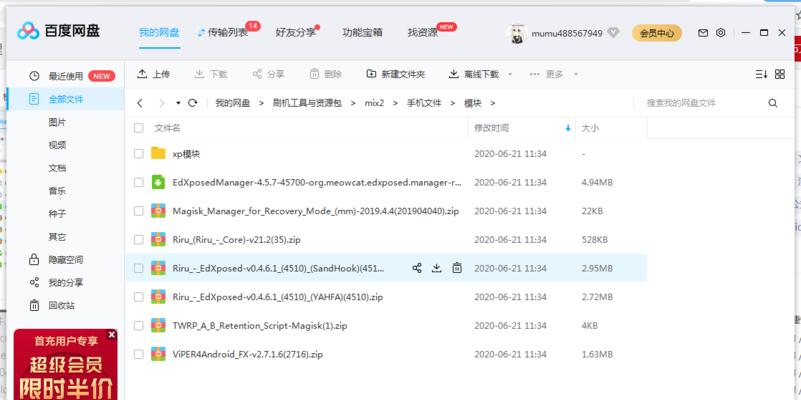The image size is (801, 400).
Task: Click 分享 toolbar button
Action: 268,74
